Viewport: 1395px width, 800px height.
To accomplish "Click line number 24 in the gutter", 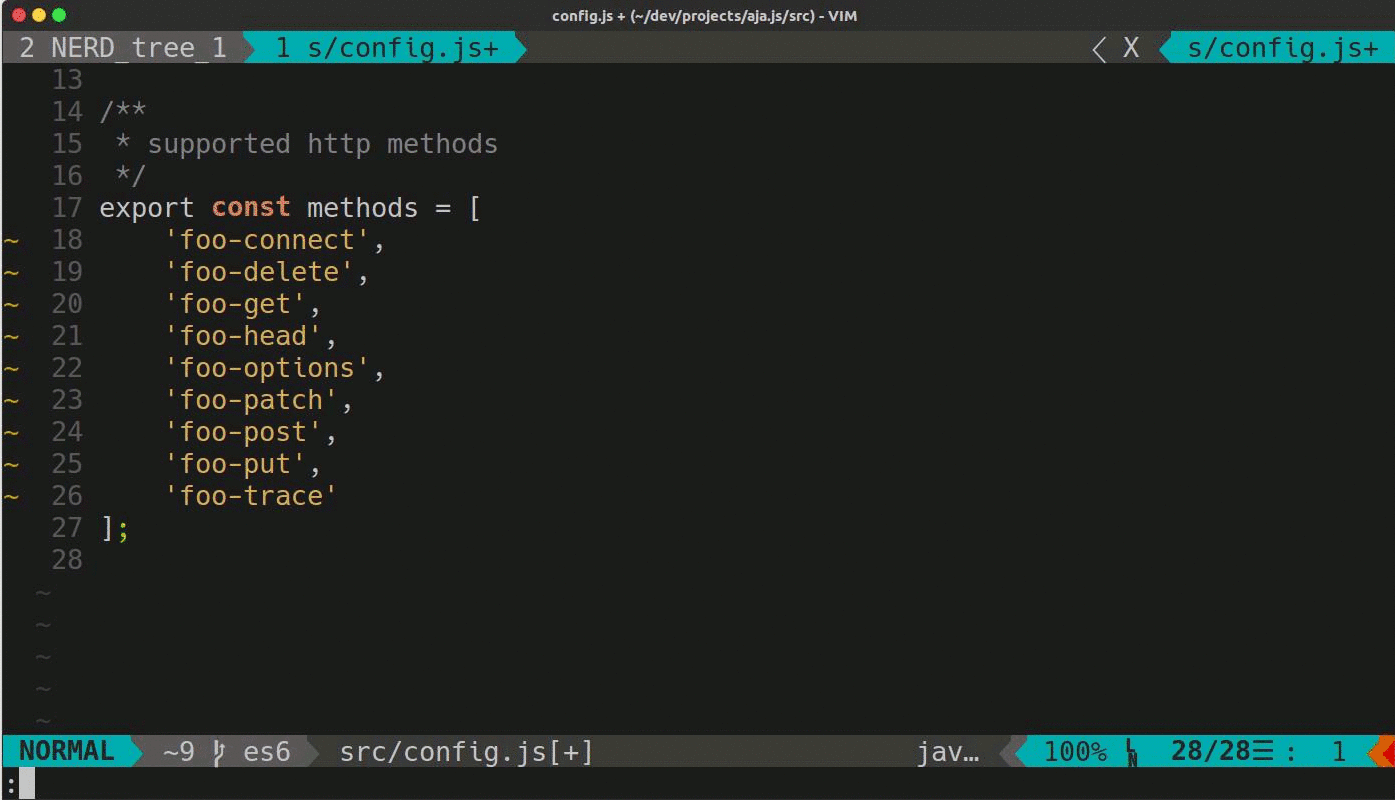I will tap(67, 432).
